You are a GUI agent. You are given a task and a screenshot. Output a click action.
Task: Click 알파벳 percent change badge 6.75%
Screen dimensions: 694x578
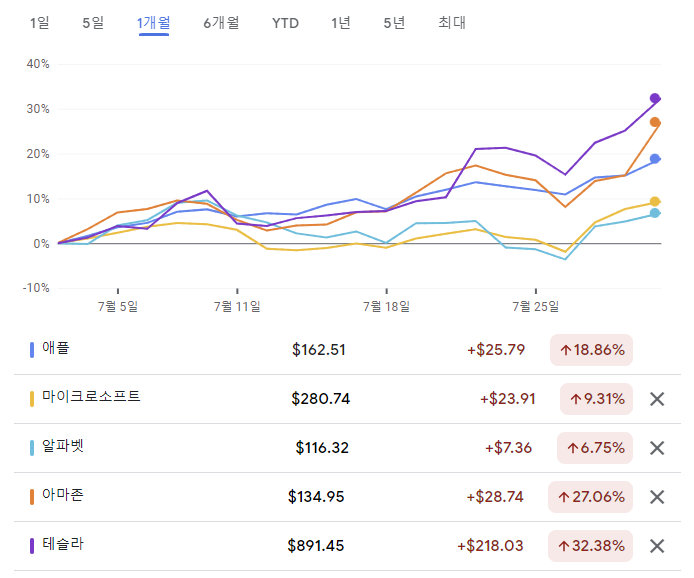(595, 448)
